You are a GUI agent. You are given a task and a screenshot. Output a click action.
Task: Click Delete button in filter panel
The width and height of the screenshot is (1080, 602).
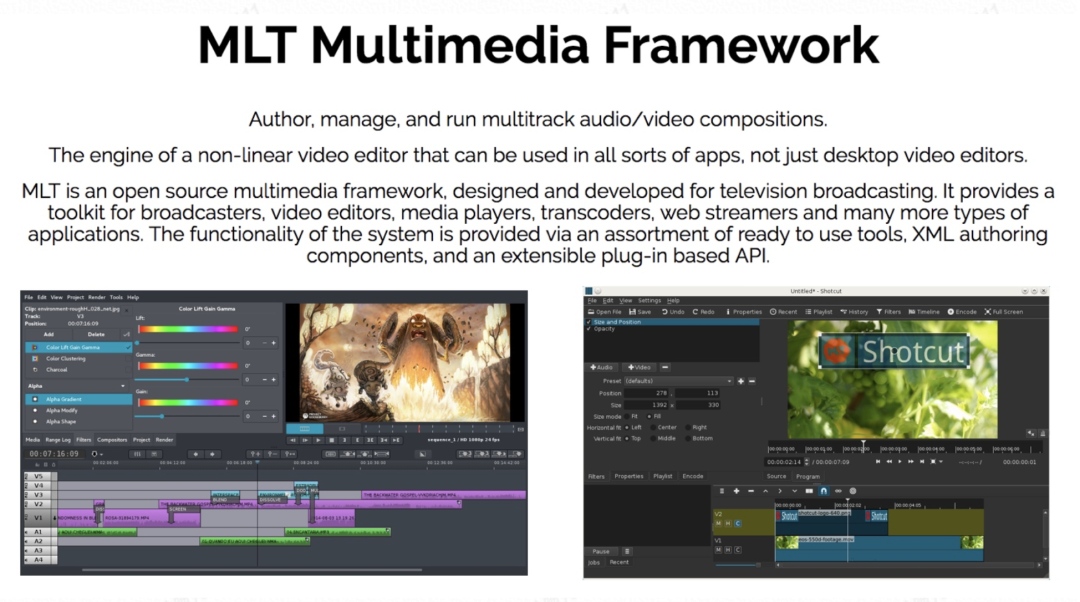(96, 334)
